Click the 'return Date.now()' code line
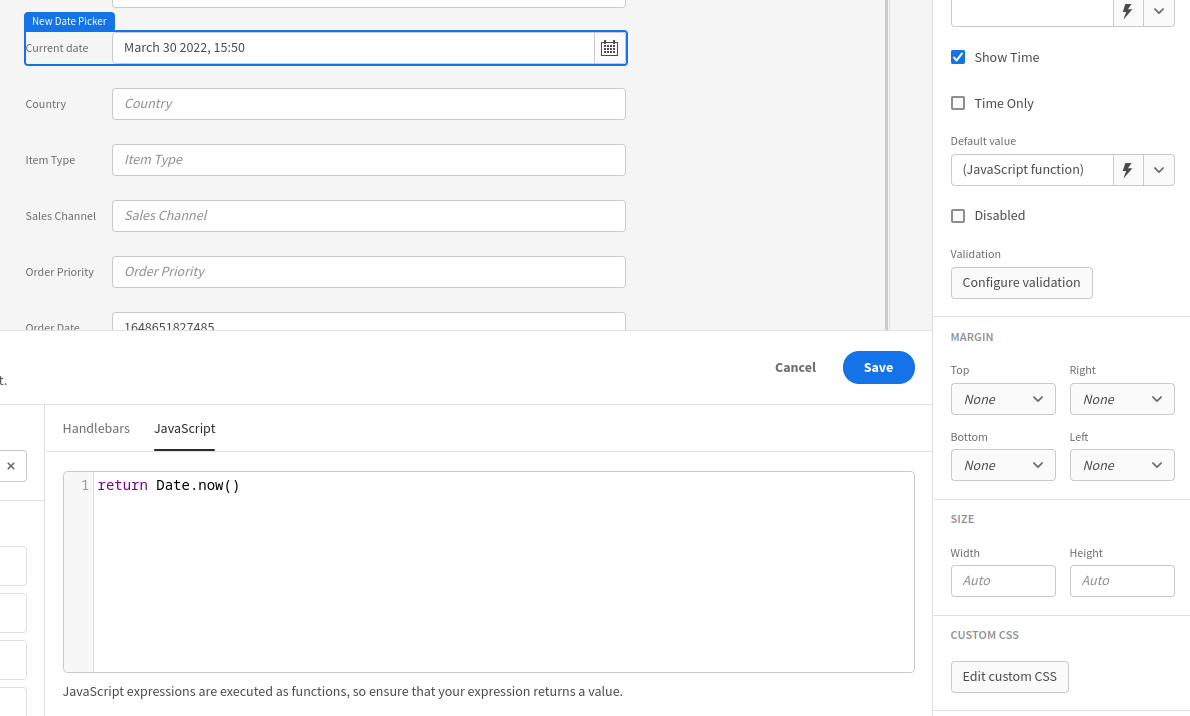Viewport: 1190px width, 716px height. [168, 485]
